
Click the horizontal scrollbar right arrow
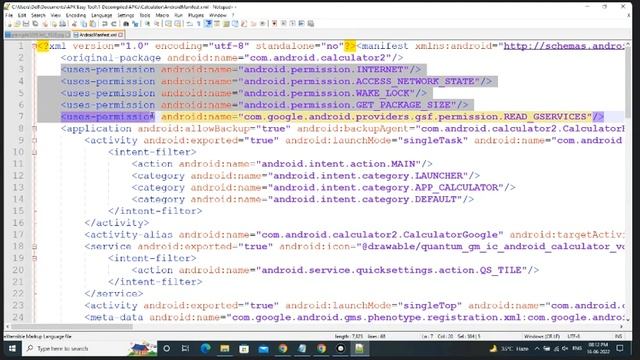click(622, 327)
